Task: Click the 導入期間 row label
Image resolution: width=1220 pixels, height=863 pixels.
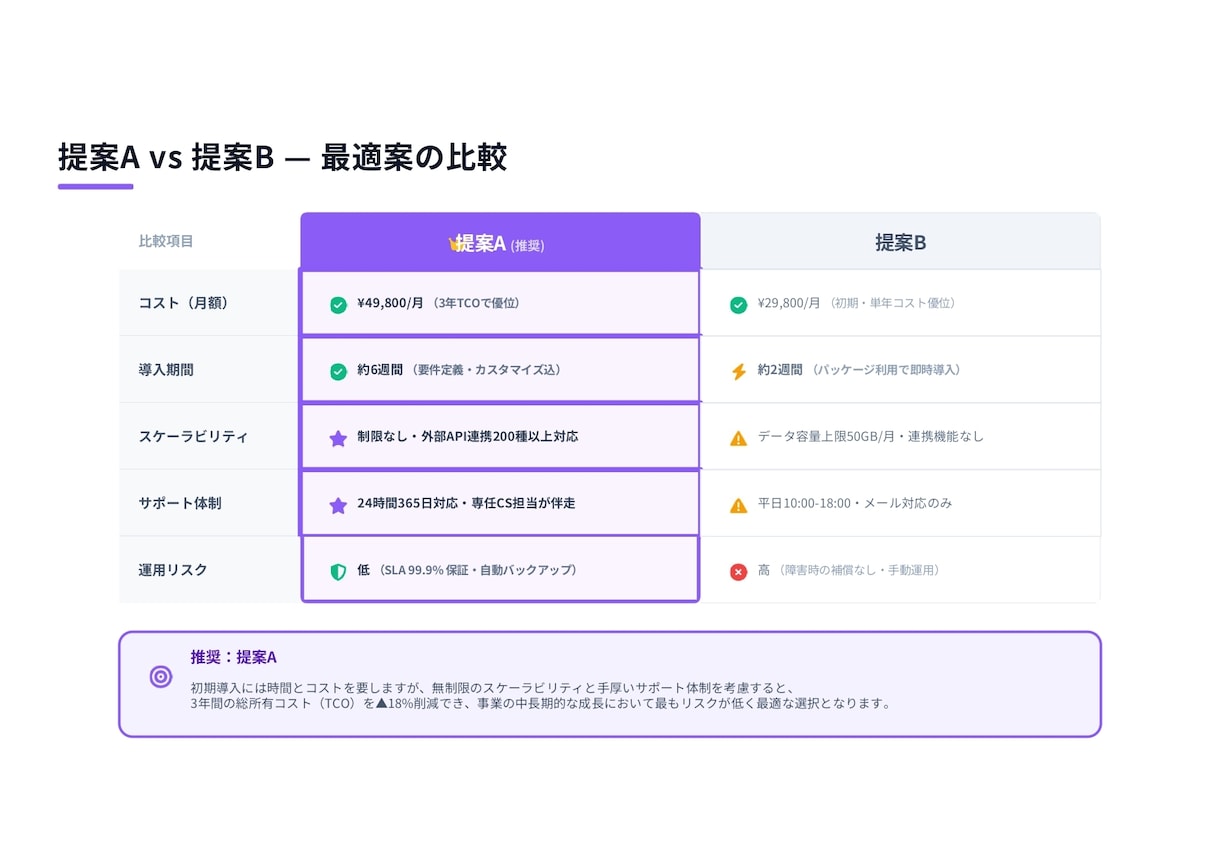Action: pyautogui.click(x=166, y=370)
